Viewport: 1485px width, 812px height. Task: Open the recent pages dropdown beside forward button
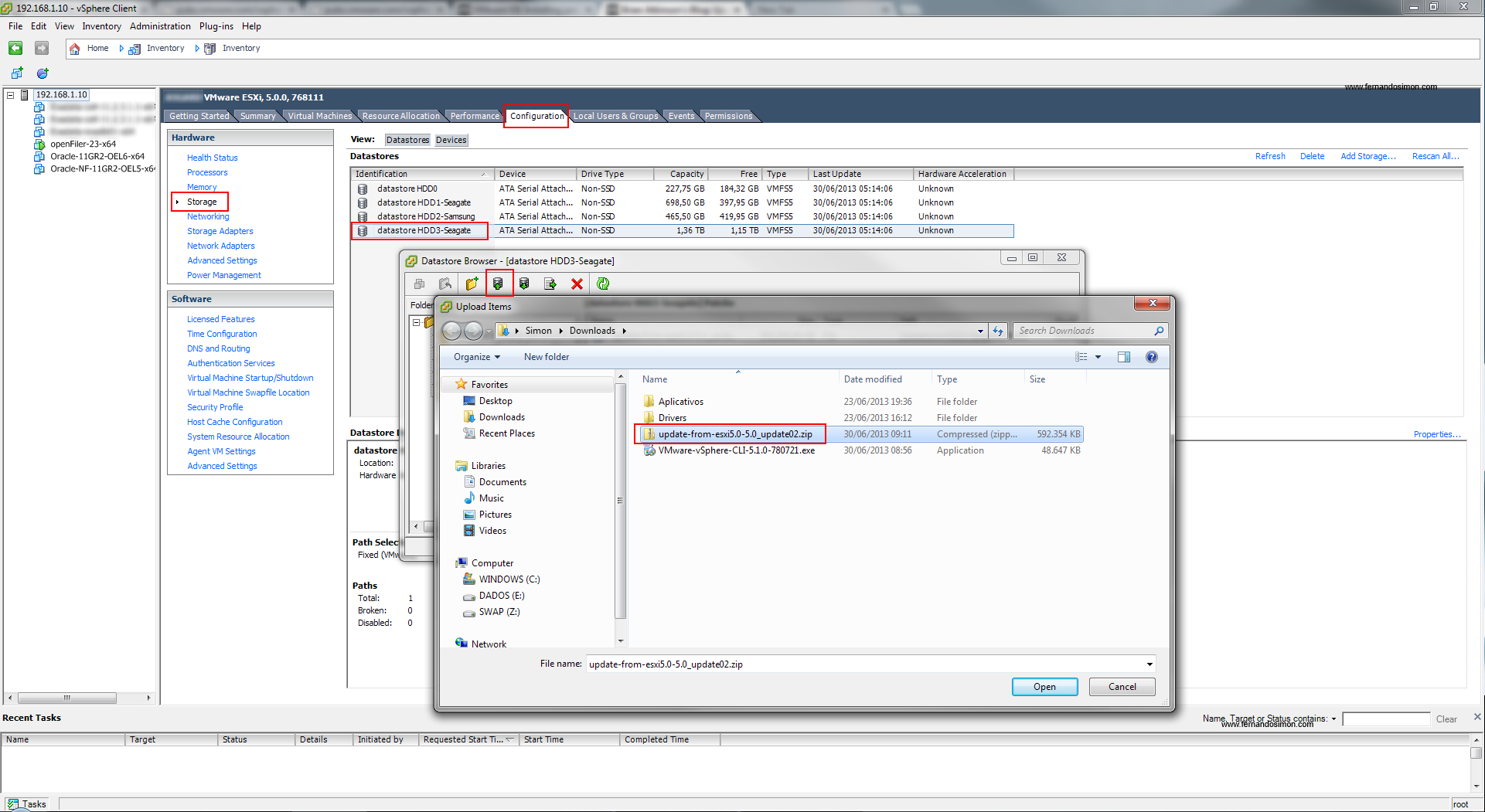point(489,331)
